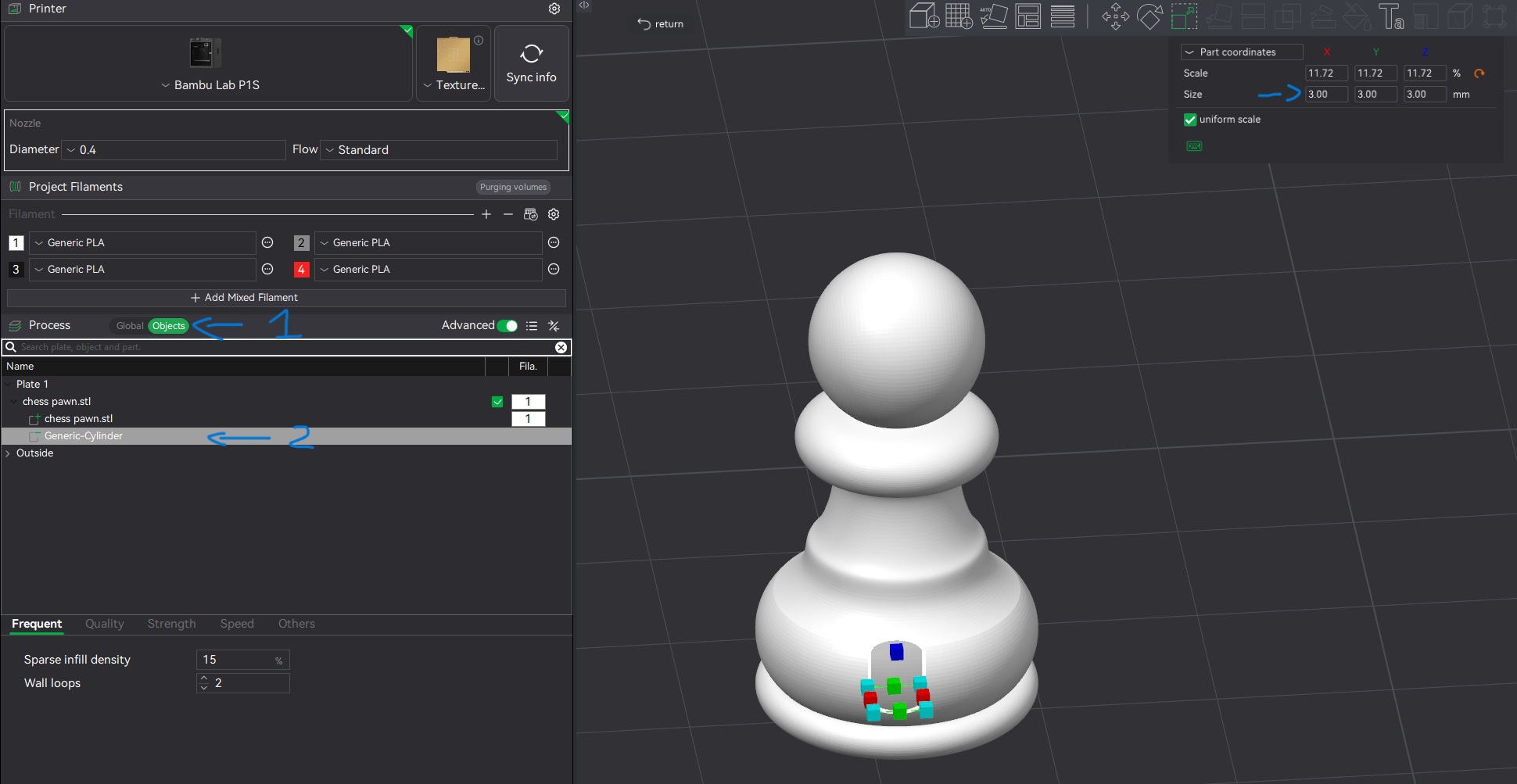Click the Size X input field
This screenshot has width=1517, height=784.
(x=1327, y=95)
